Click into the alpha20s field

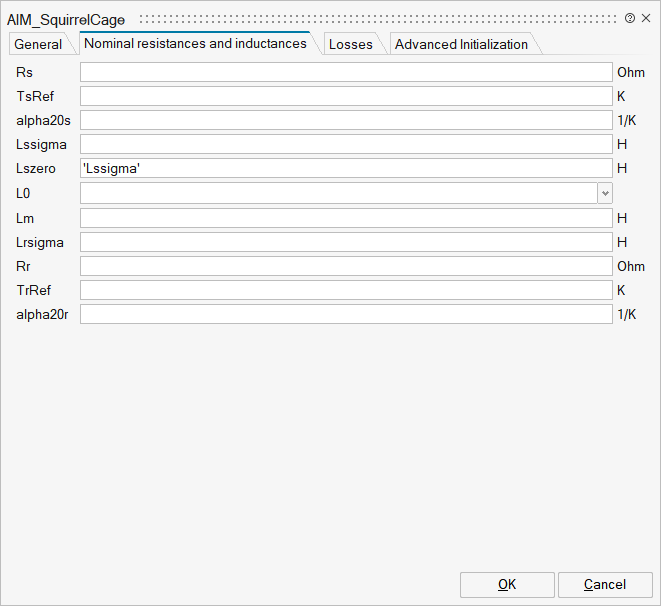[x=345, y=120]
